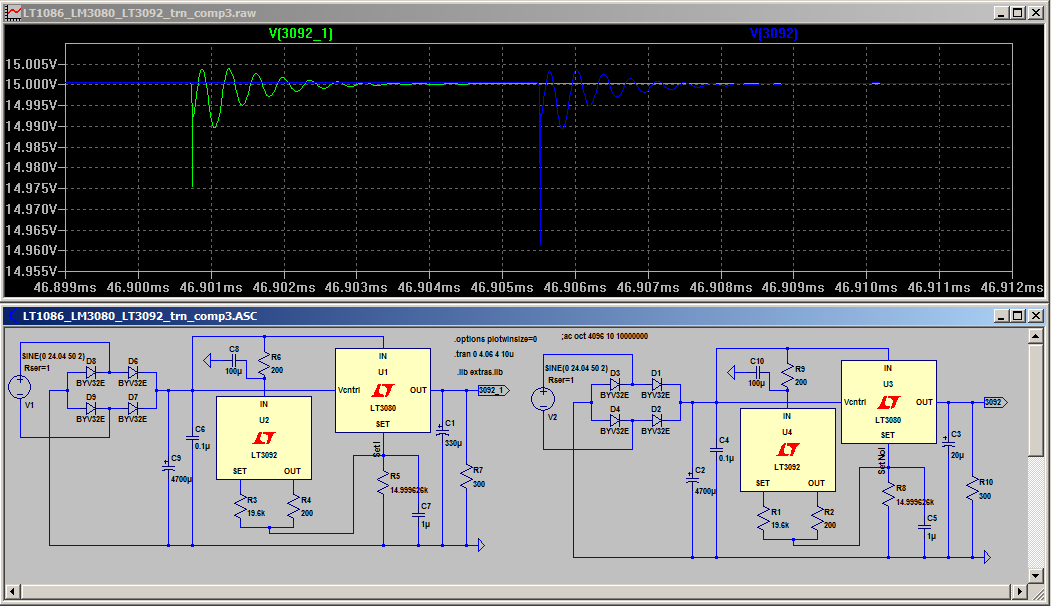Click the ".options plotwinsize=0" directive text
Screen dimensions: 1051x606
(495, 339)
